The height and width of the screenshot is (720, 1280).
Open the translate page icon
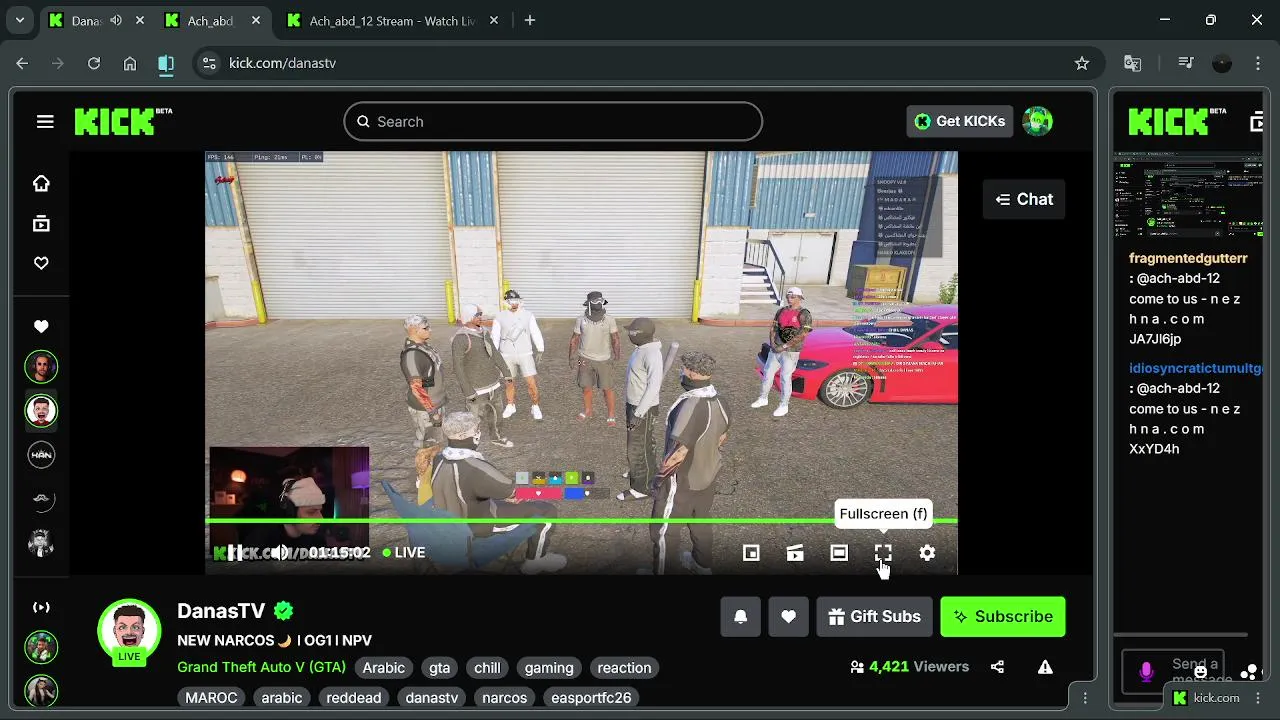[1132, 63]
